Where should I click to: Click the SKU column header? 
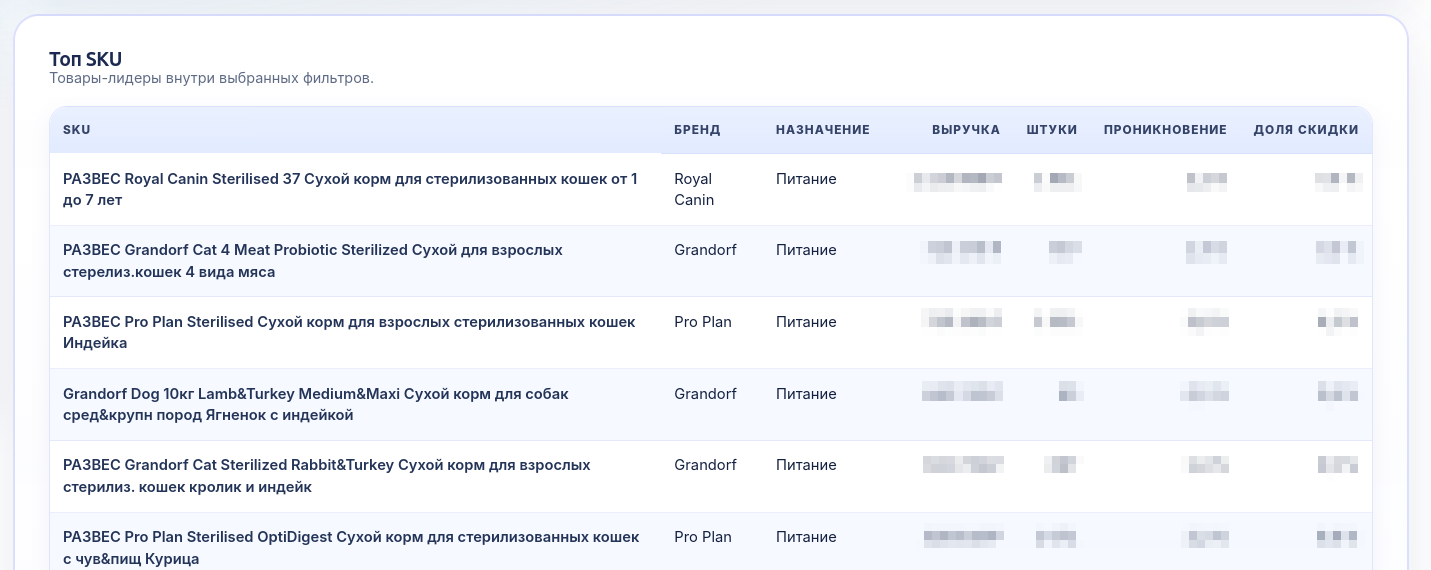point(76,130)
